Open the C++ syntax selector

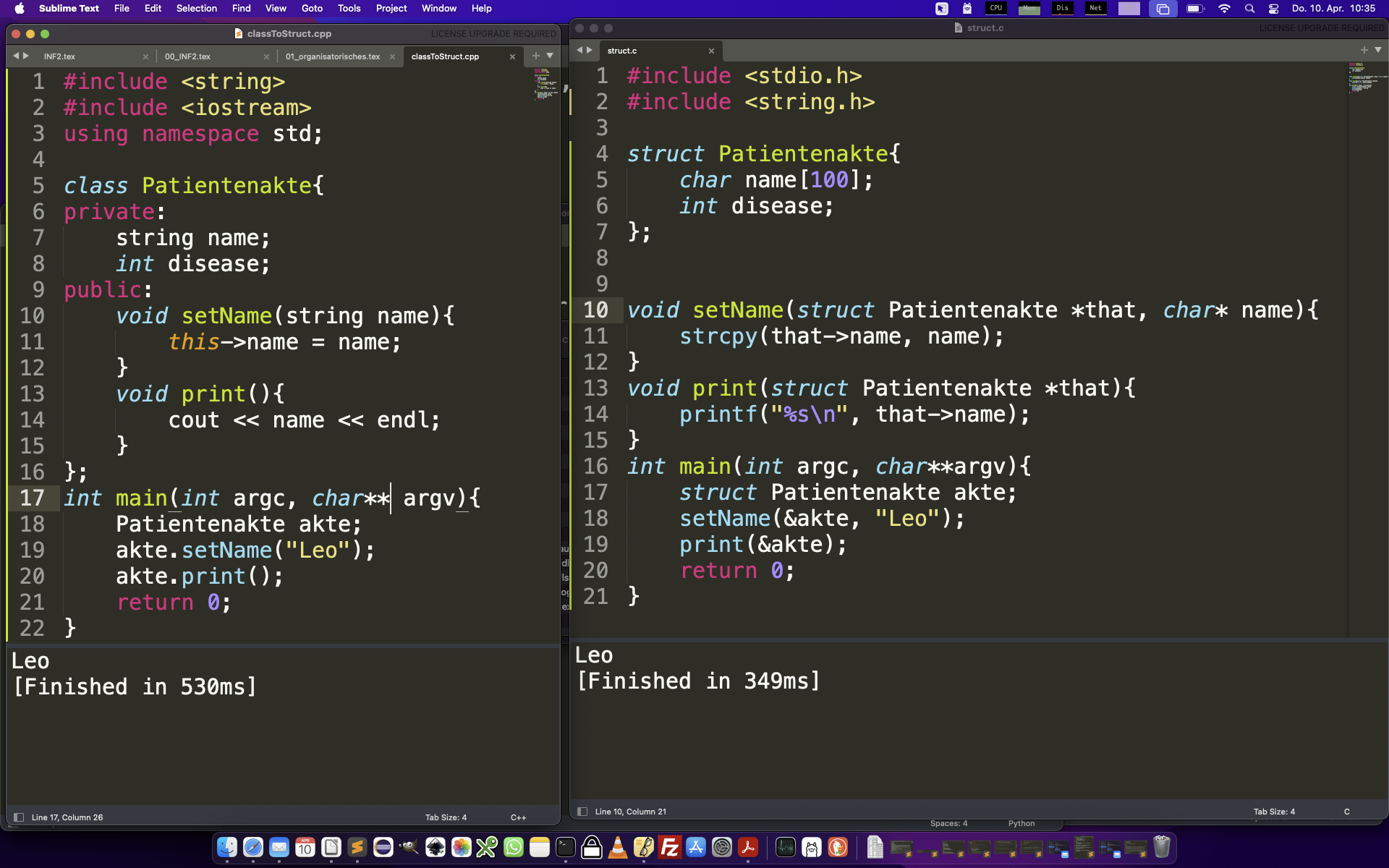click(x=518, y=817)
